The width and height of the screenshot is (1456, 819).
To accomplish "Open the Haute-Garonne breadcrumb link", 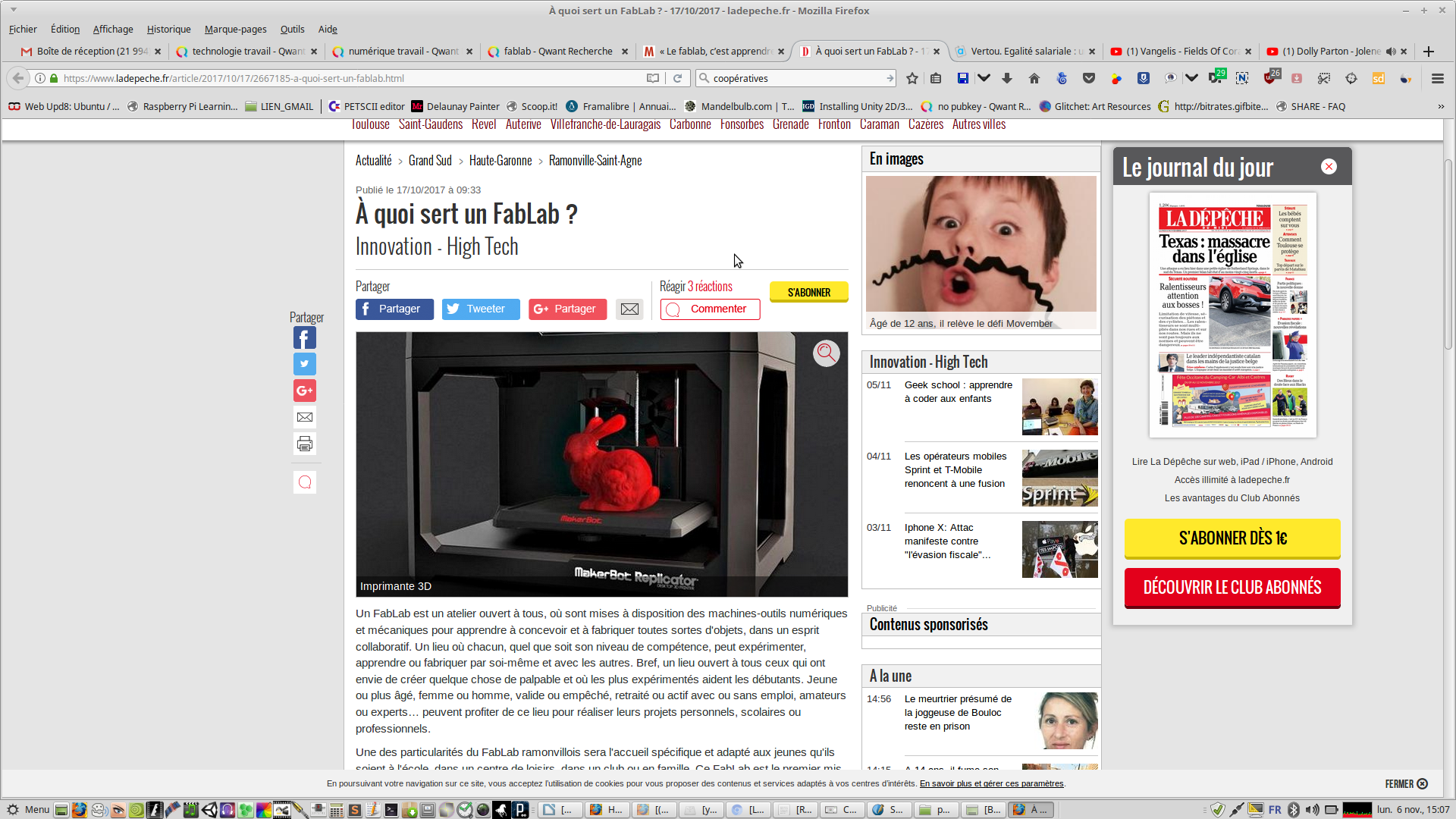I will click(500, 161).
